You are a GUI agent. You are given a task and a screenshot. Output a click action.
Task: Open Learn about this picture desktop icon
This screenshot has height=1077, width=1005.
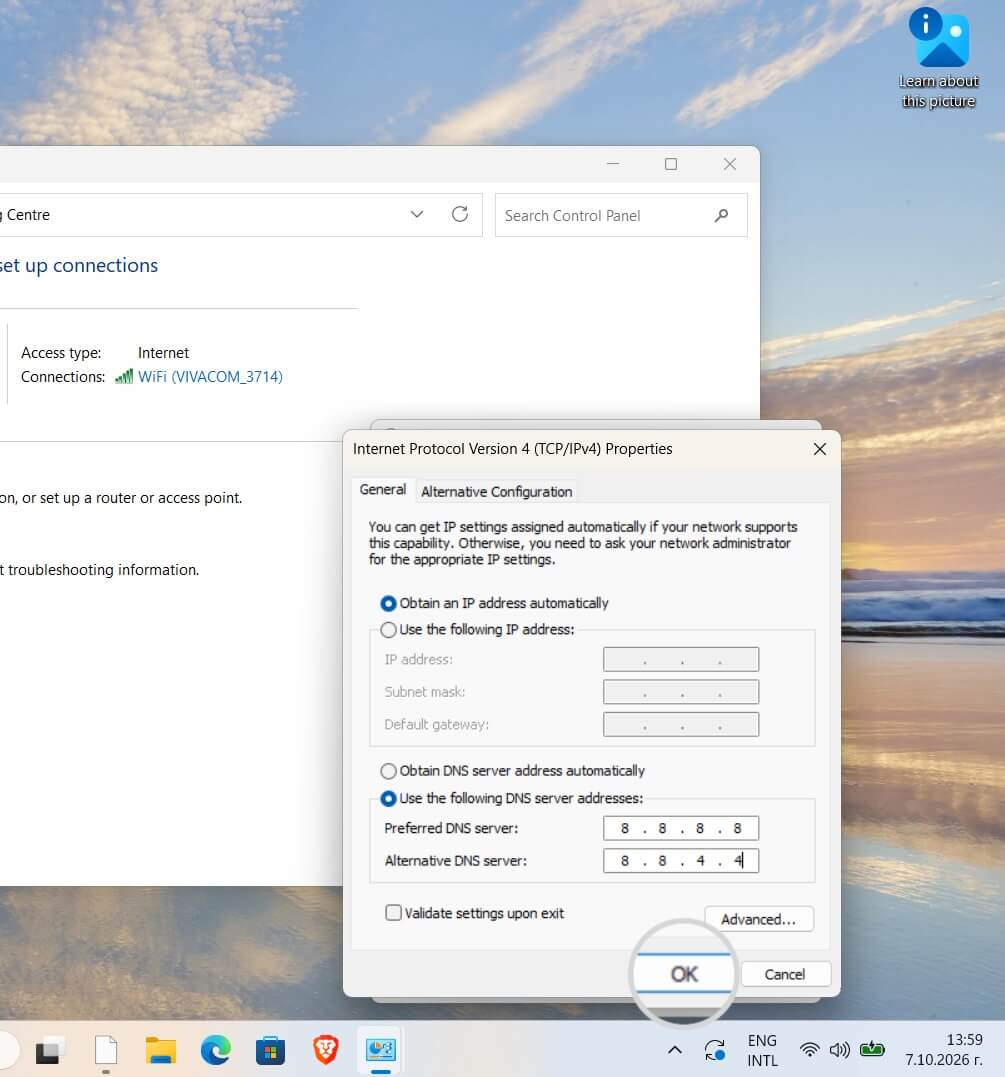coord(938,59)
